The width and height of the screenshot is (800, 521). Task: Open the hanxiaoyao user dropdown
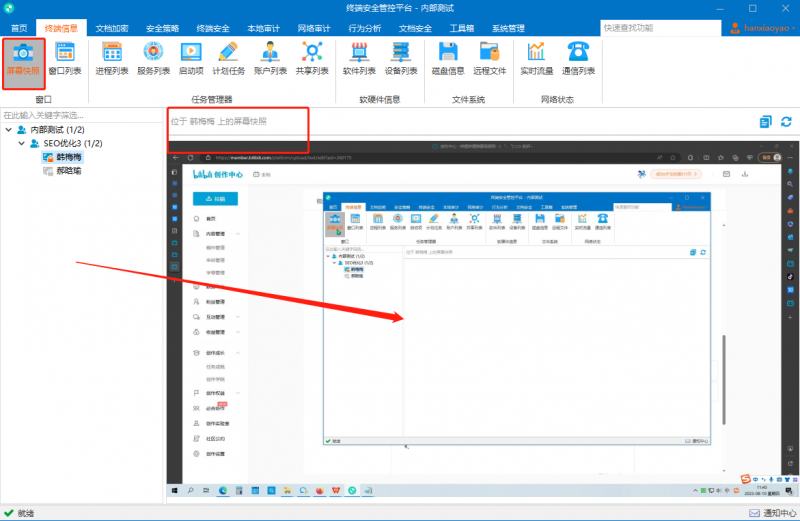[763, 28]
